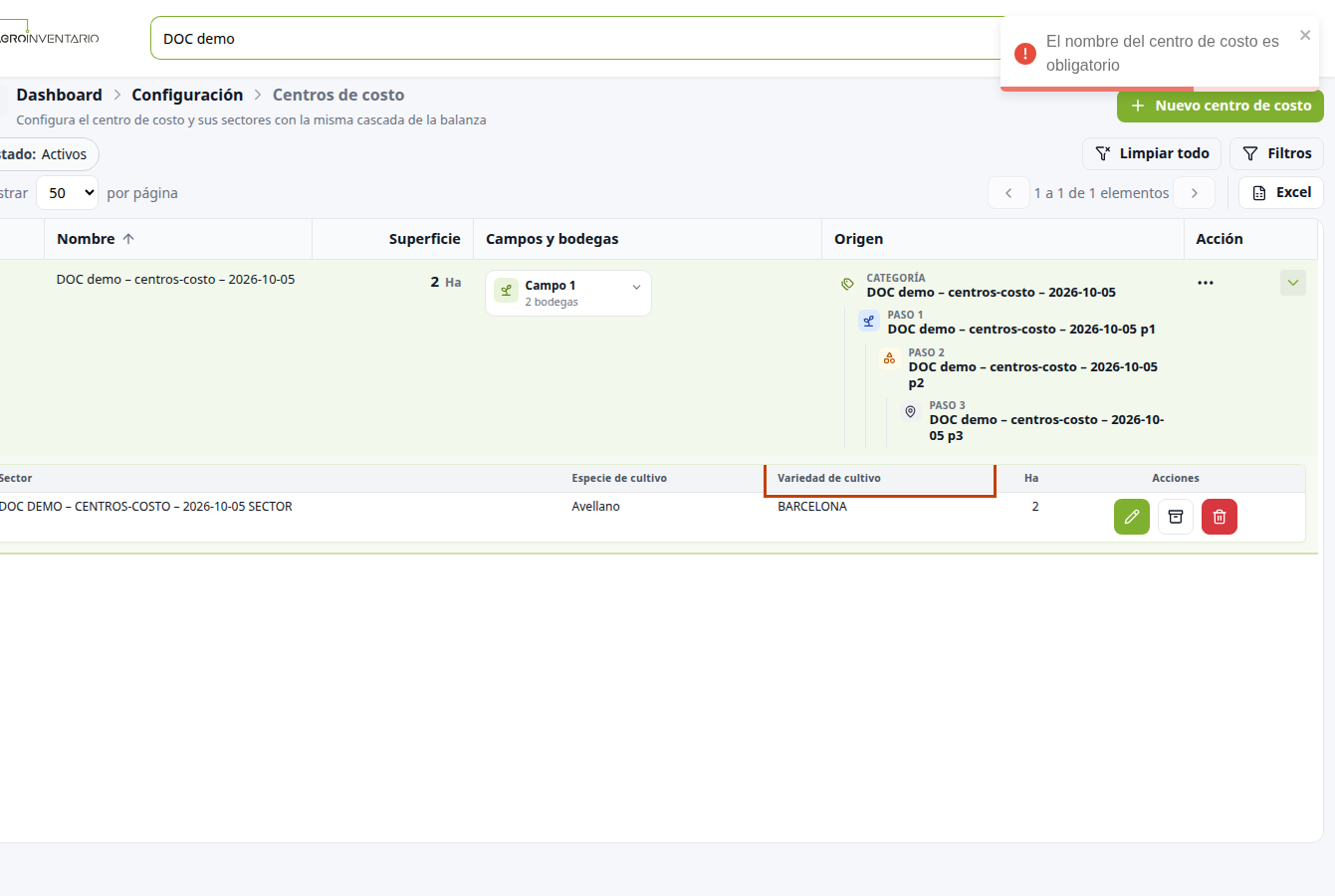Go to the previous page of results
Viewport: 1335px width, 896px height.
click(1008, 193)
